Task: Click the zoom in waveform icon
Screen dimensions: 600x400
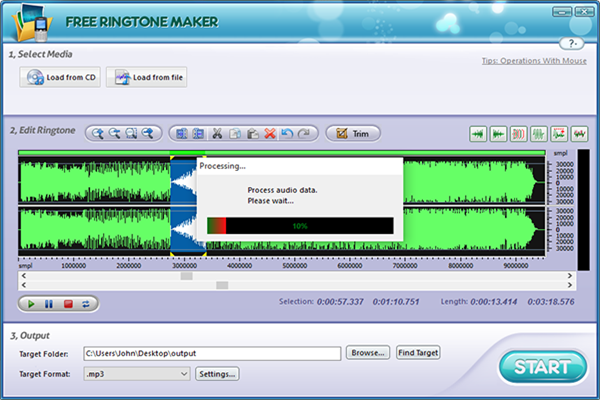Action: point(97,133)
